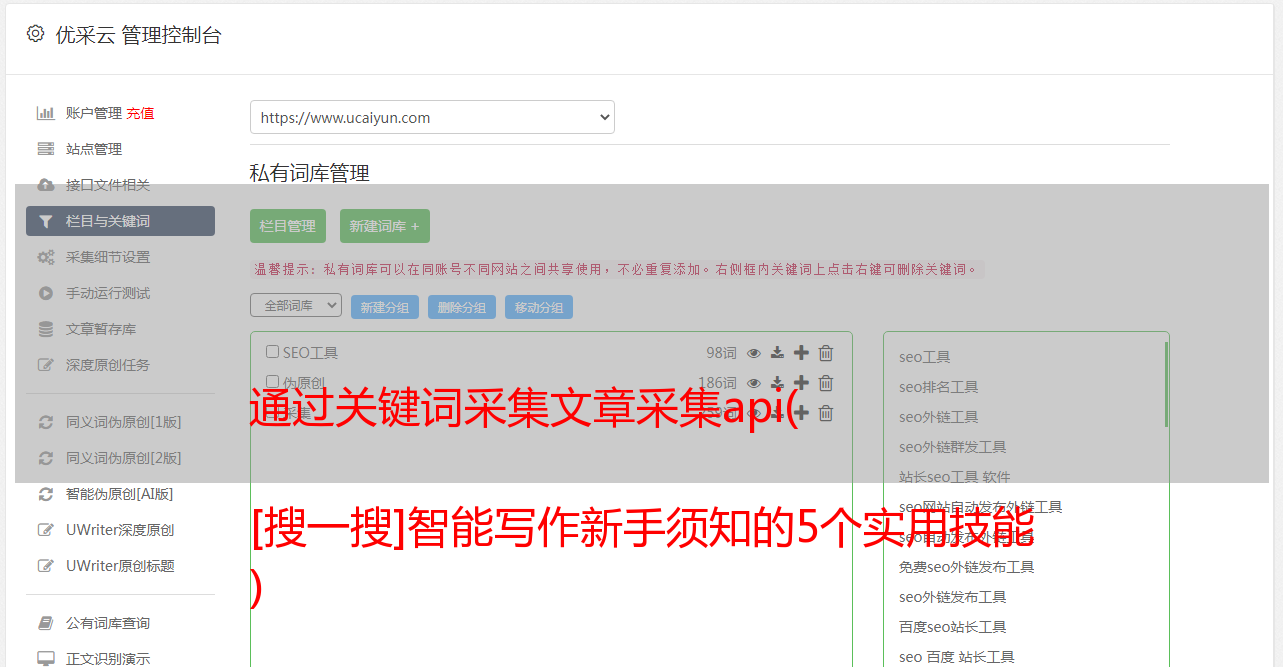The width and height of the screenshot is (1283, 667).
Task: Select keyword seo外链工具
Action: 939,417
